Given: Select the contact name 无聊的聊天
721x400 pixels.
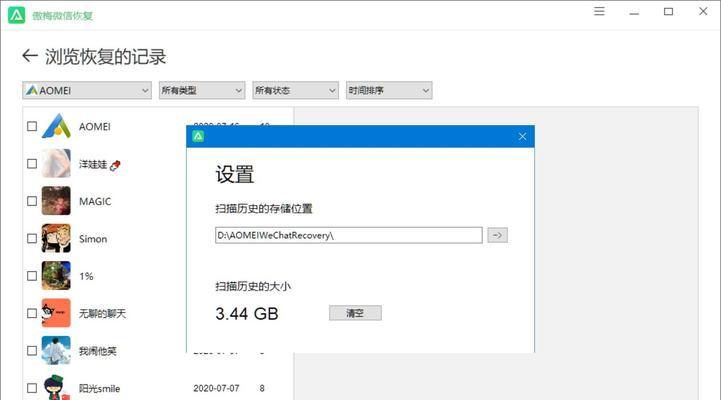Looking at the screenshot, I should [102, 314].
